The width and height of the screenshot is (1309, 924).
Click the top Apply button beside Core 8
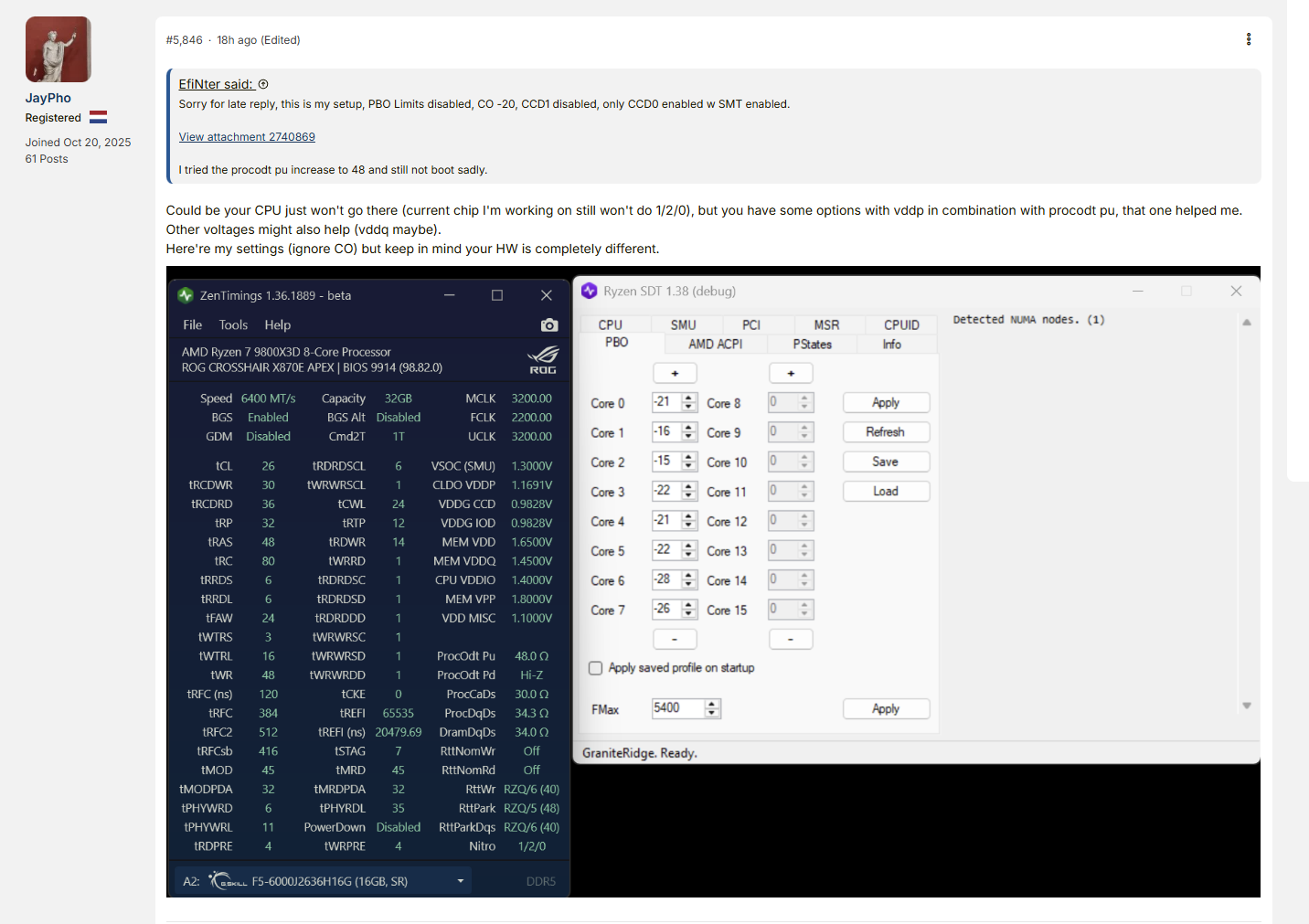(886, 403)
